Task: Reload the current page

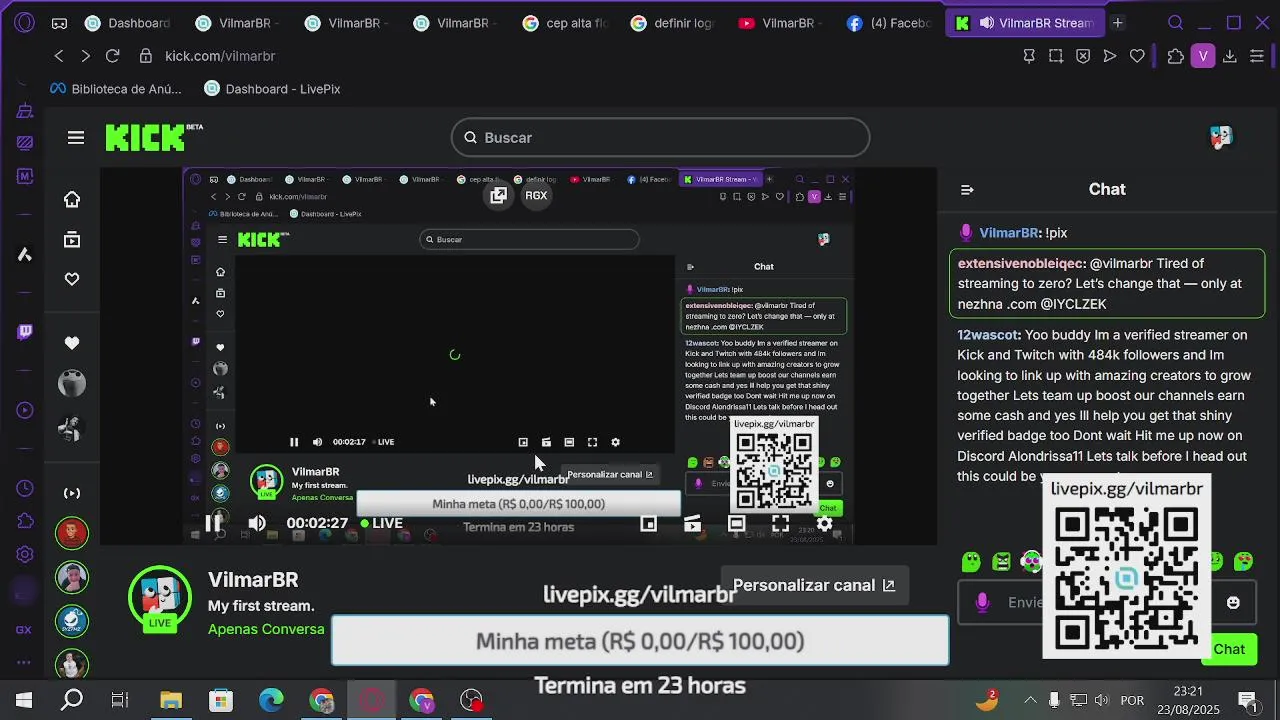Action: [112, 56]
